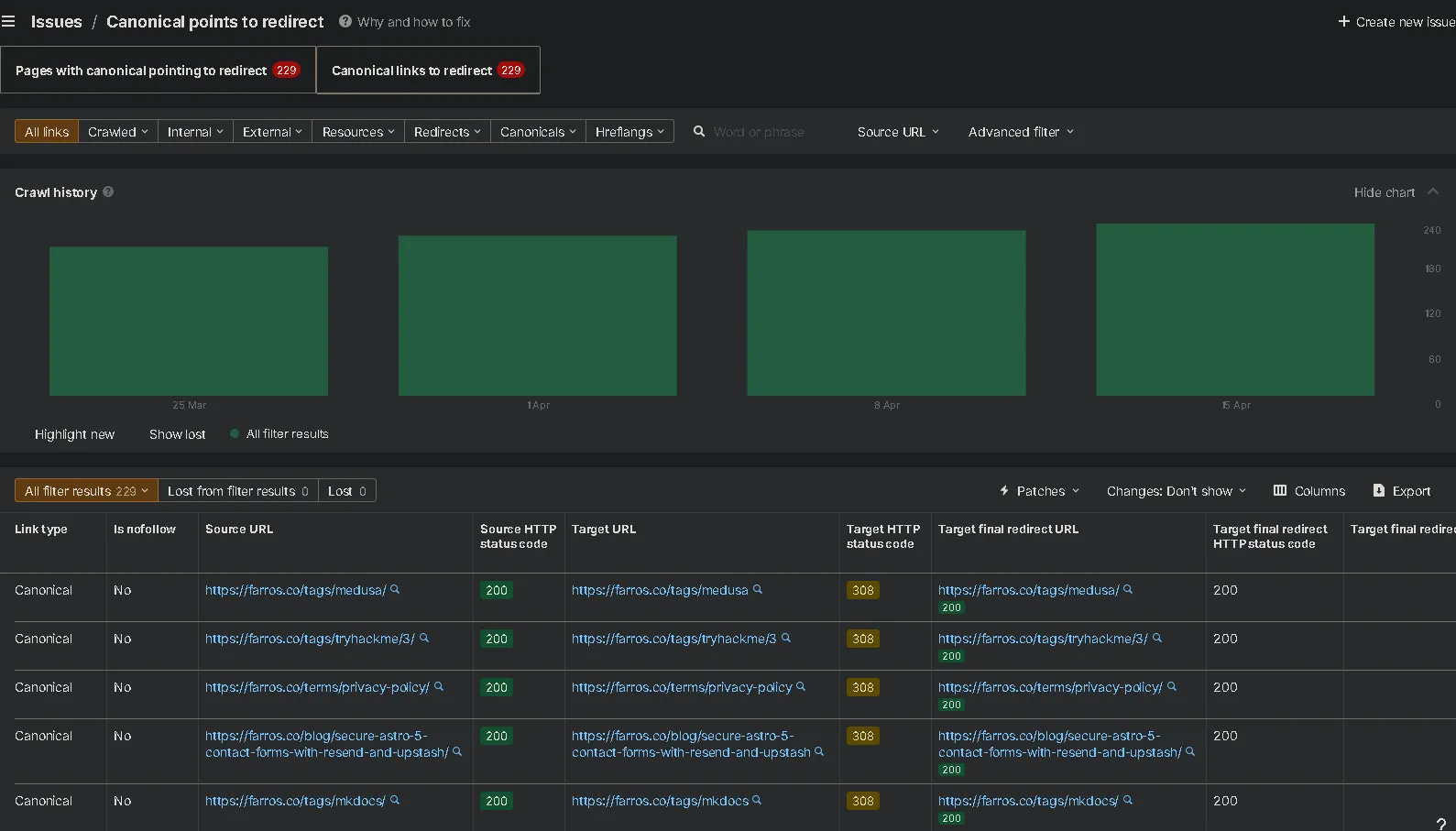The height and width of the screenshot is (831, 1456).
Task: Click the Export download icon
Action: click(1378, 491)
